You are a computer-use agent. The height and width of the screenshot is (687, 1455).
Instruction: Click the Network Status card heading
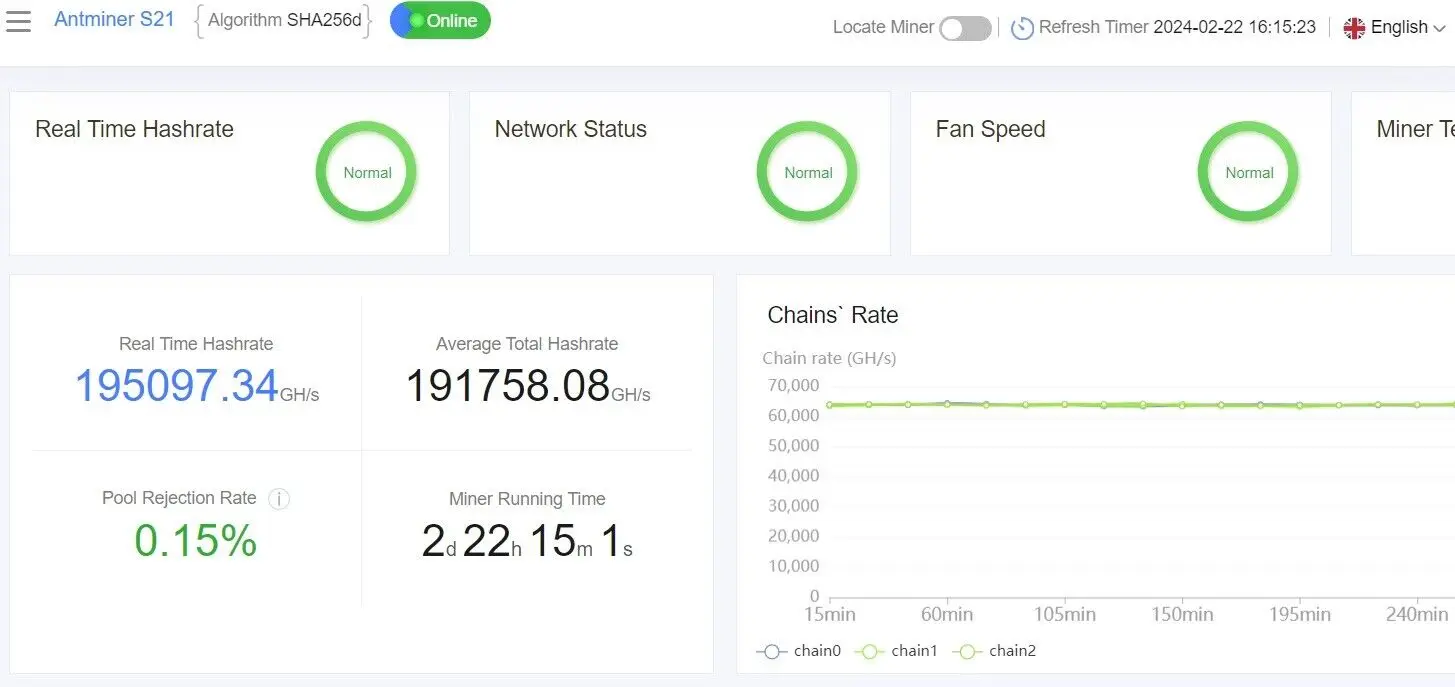pyautogui.click(x=570, y=129)
